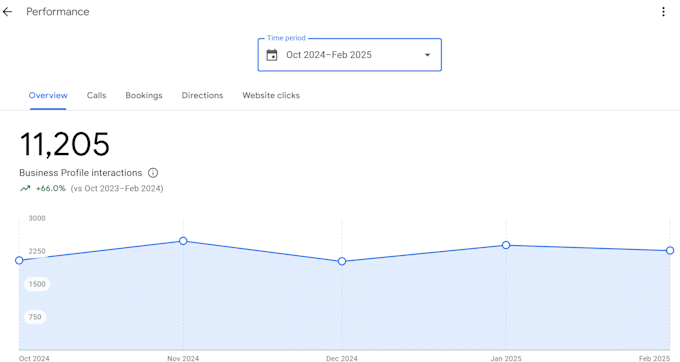This screenshot has height=362, width=680.
Task: Switch to the Calls tab
Action: pos(96,95)
